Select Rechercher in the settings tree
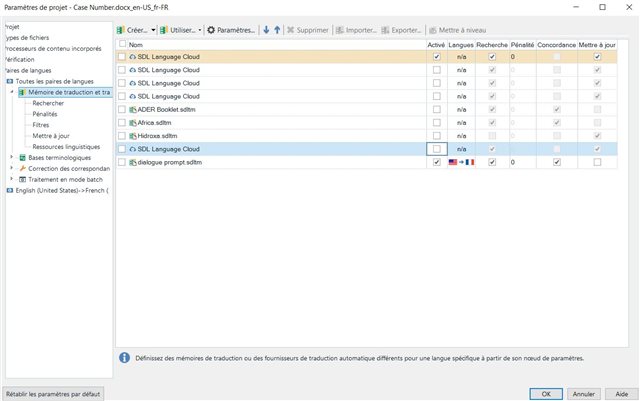This screenshot has height=401, width=640. tap(48, 103)
